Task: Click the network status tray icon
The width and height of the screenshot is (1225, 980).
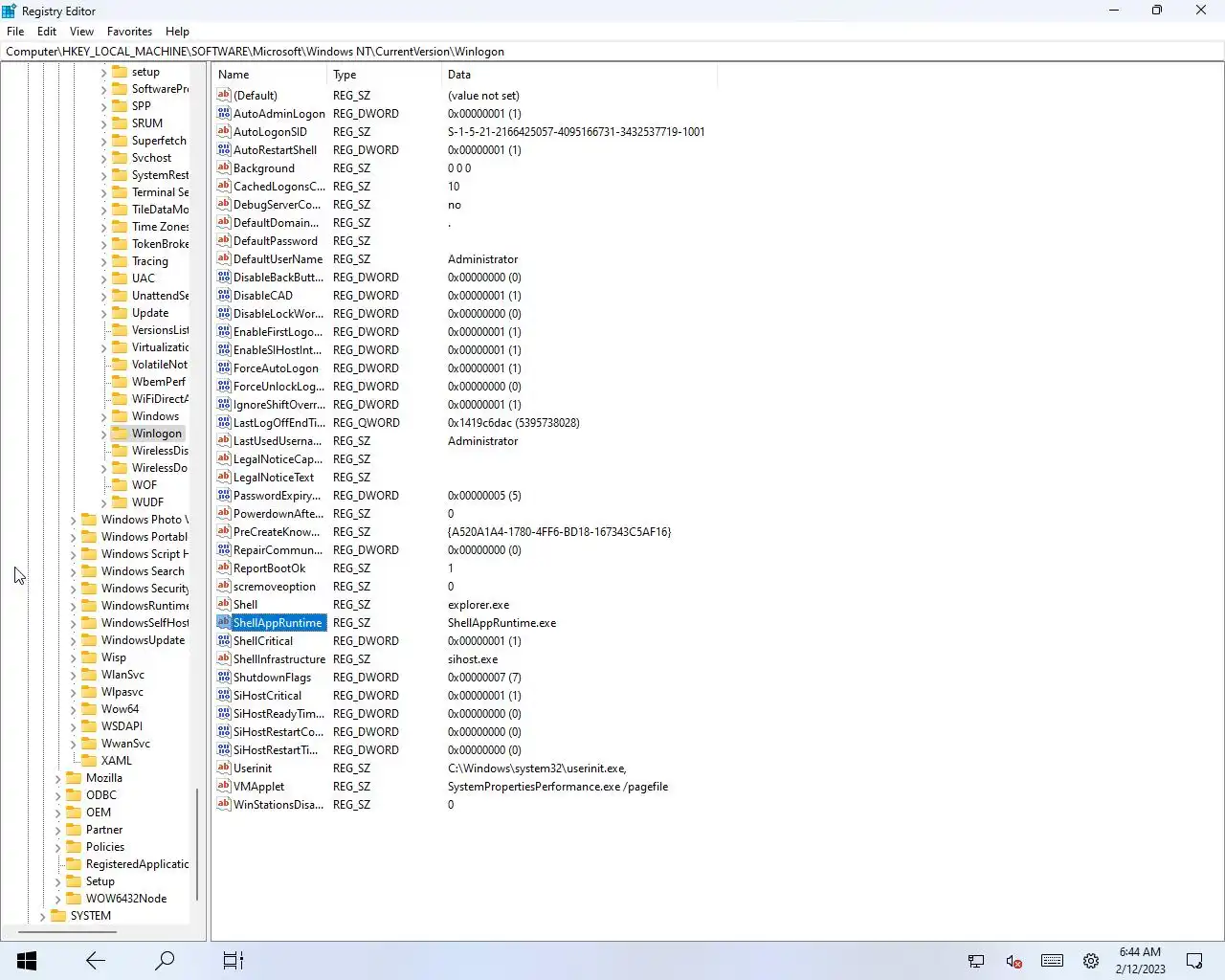Action: (976, 961)
